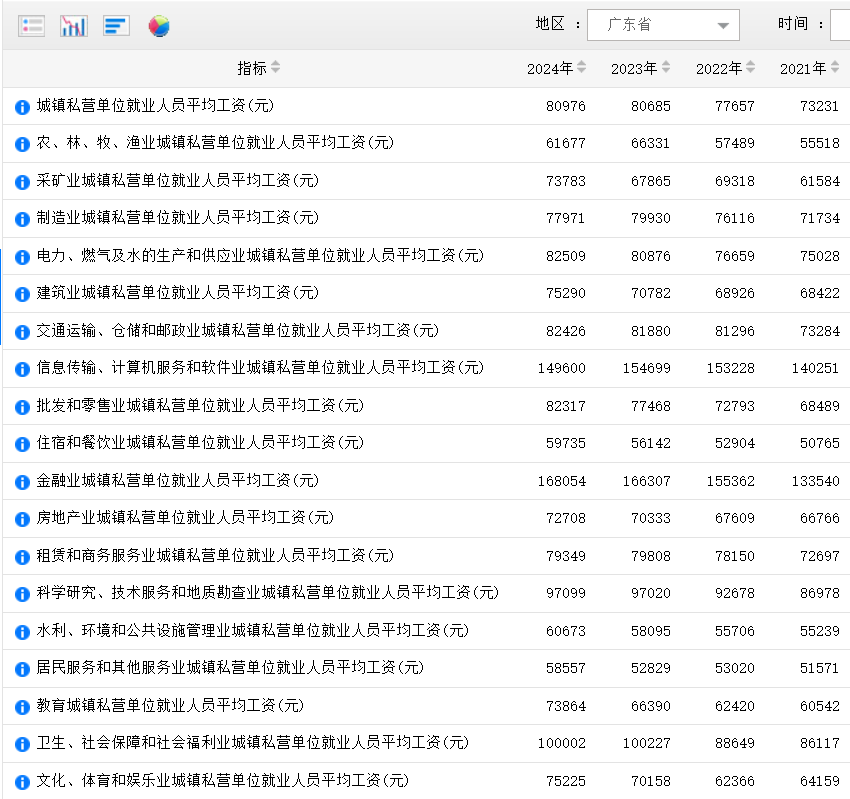
Task: Open info for 租赁和商务服务业 row
Action: 22,557
